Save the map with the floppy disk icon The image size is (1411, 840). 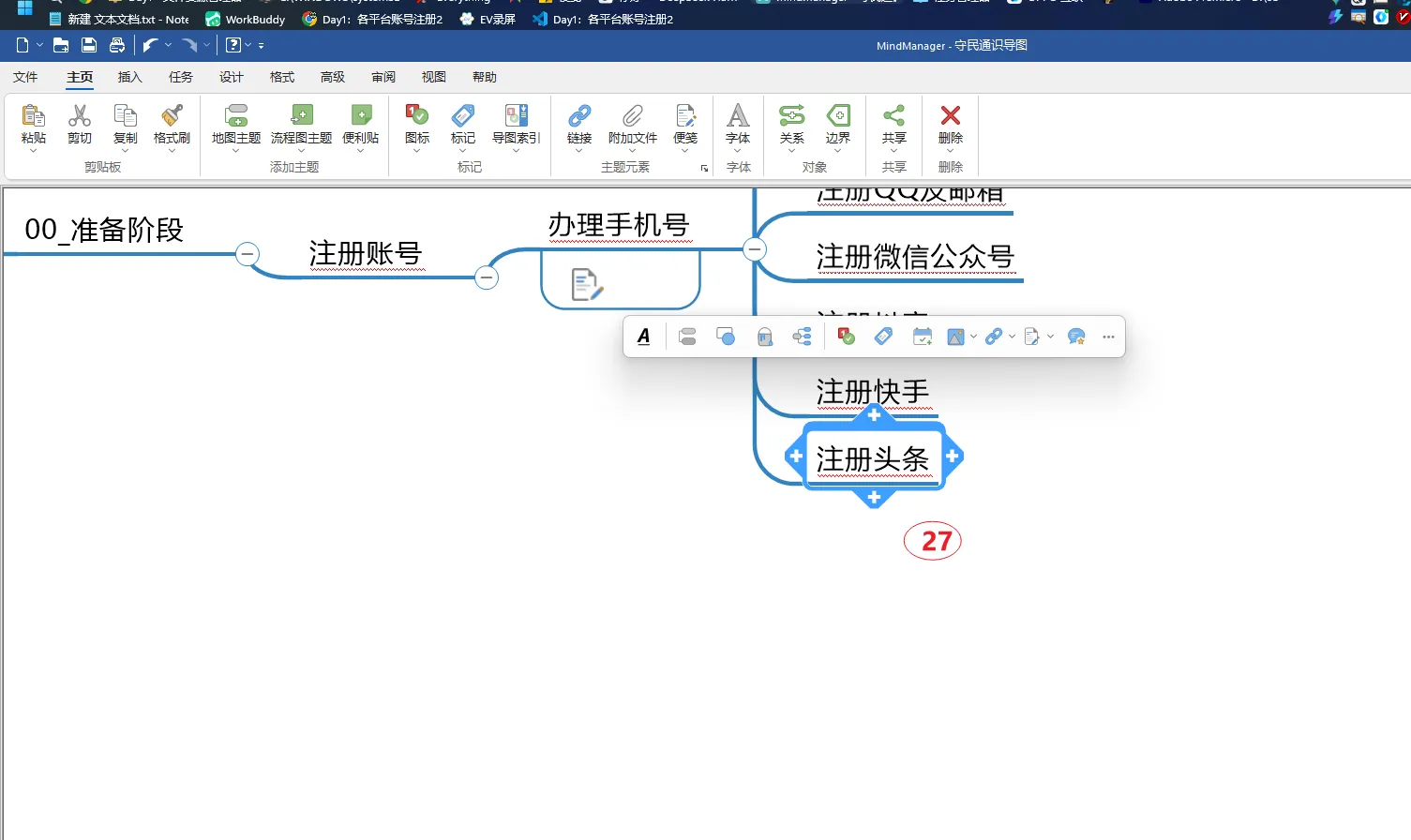point(89,45)
